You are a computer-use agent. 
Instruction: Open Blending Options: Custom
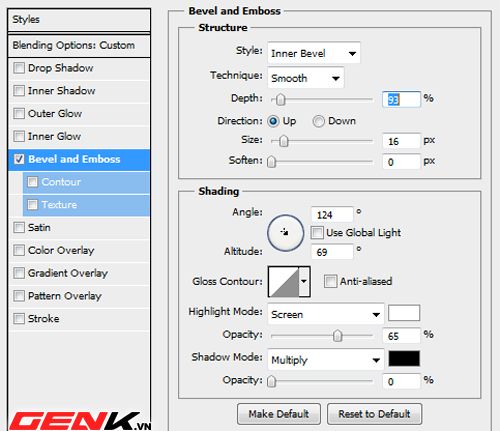tap(79, 45)
